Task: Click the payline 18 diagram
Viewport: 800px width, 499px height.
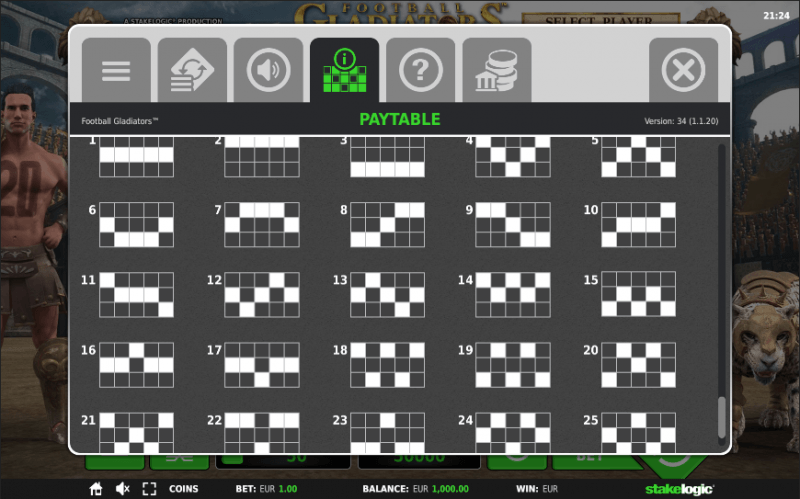Action: [387, 365]
